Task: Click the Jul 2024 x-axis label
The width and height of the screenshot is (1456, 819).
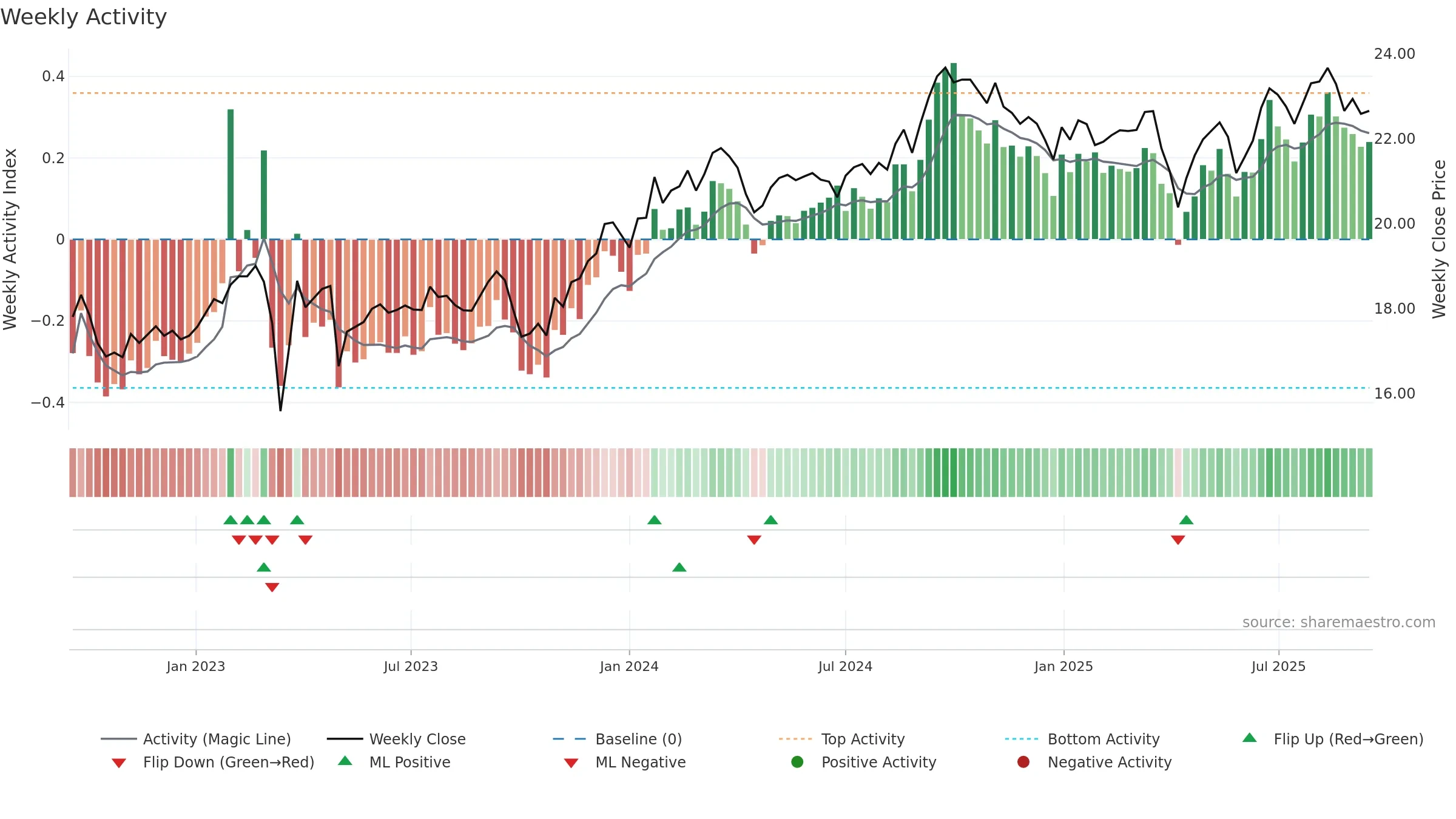Action: pos(845,666)
